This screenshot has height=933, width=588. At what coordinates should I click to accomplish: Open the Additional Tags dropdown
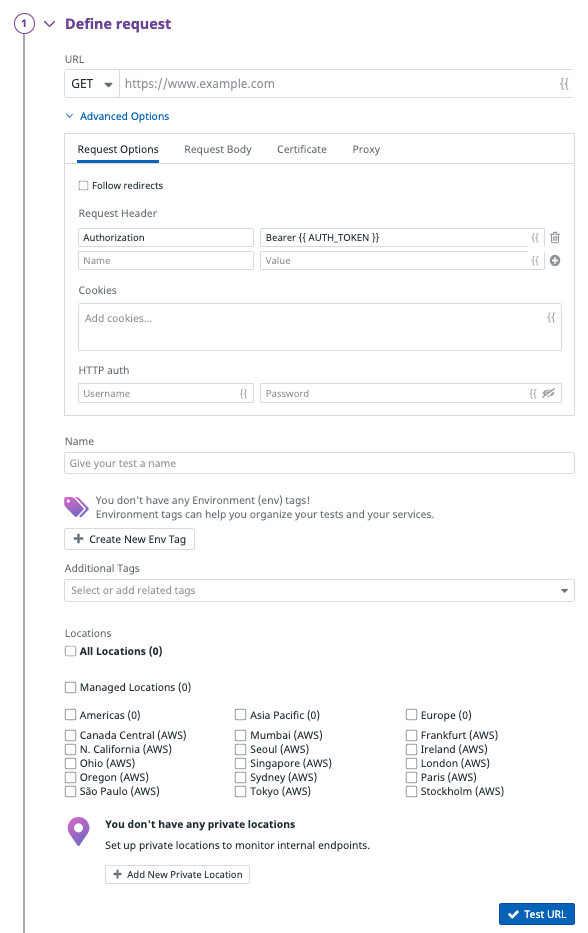(319, 590)
